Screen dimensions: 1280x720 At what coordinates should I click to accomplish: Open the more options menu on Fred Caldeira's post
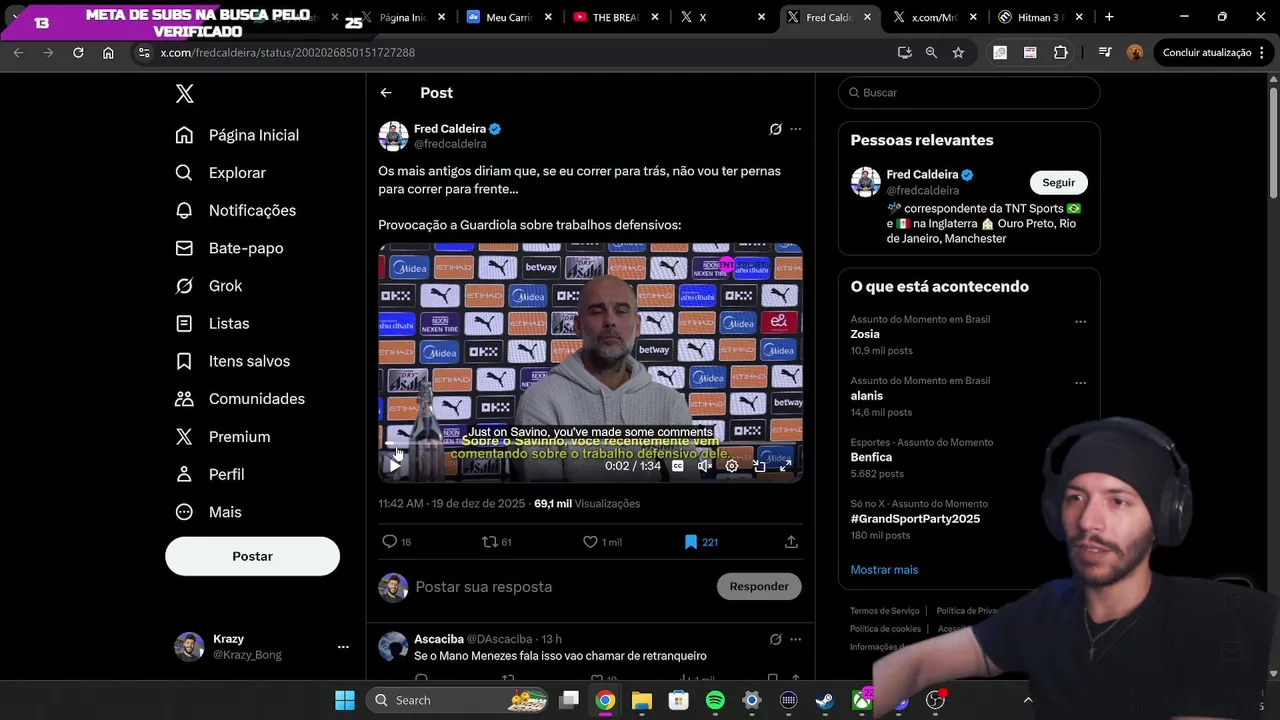[796, 129]
